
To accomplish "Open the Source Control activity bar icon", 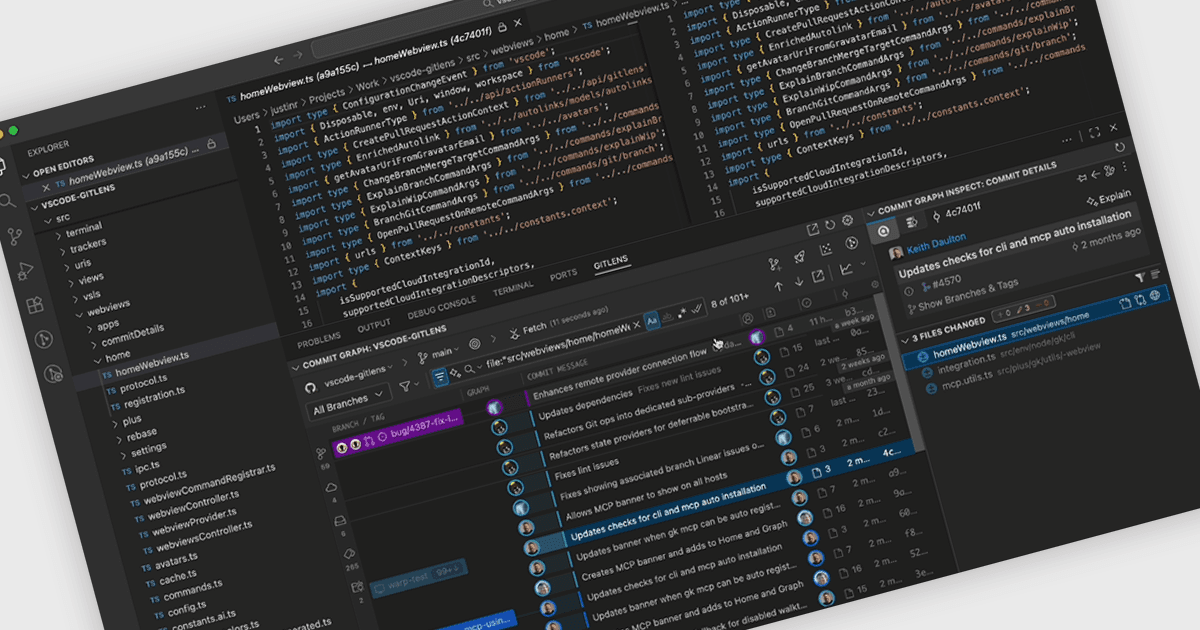I will 15,236.
